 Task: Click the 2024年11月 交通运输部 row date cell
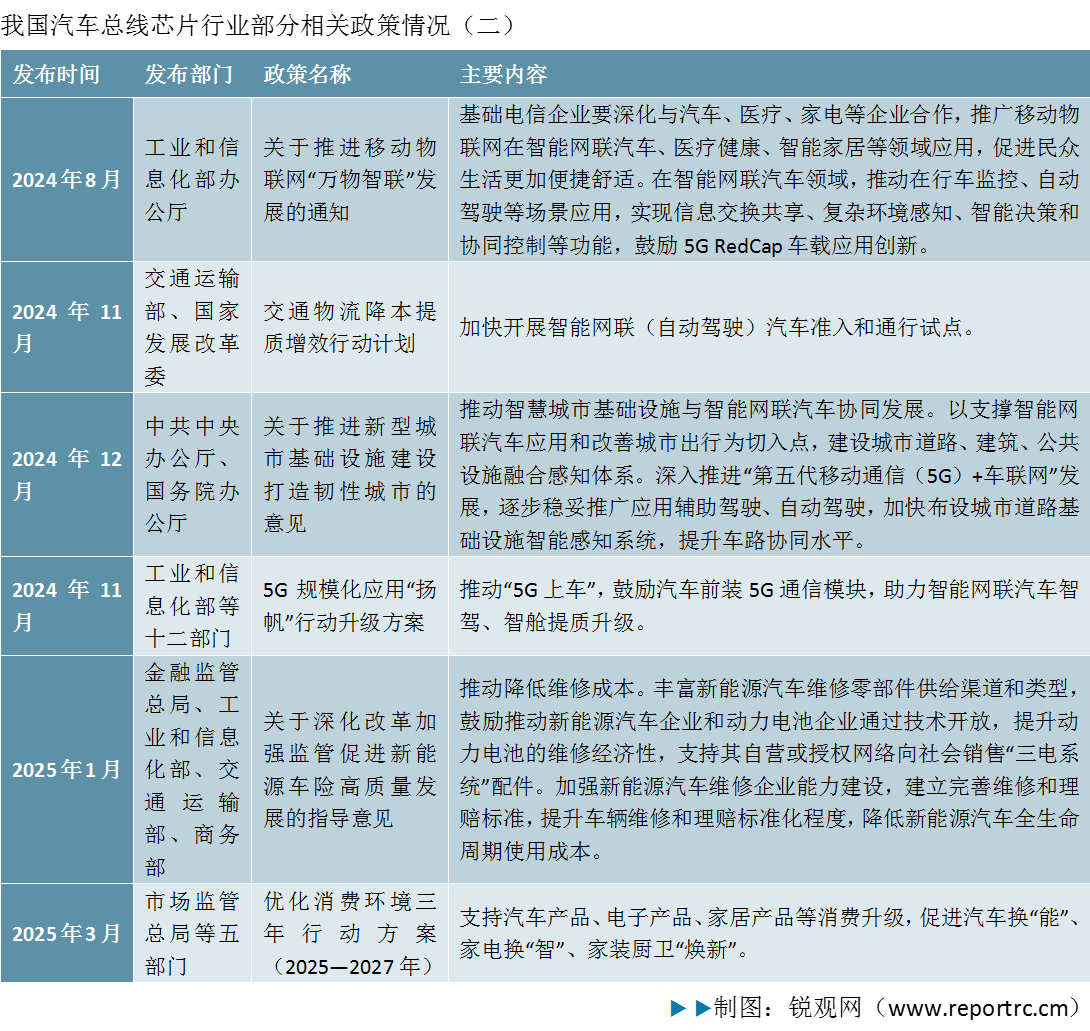click(67, 325)
